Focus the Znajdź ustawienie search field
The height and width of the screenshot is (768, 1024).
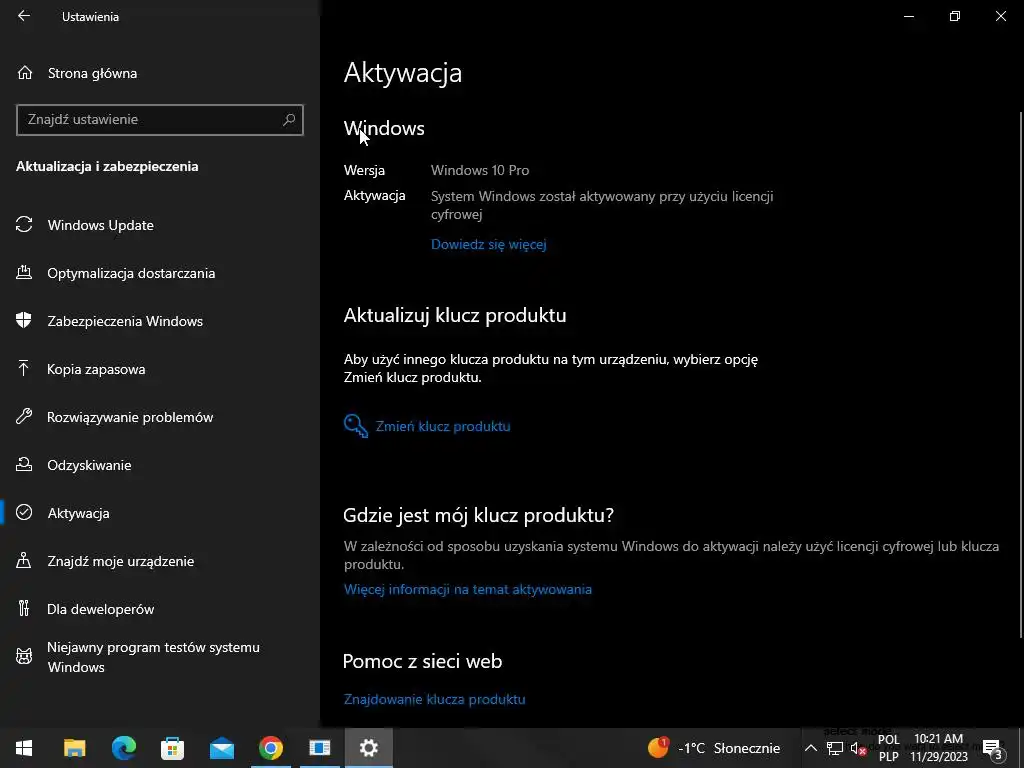coord(160,120)
